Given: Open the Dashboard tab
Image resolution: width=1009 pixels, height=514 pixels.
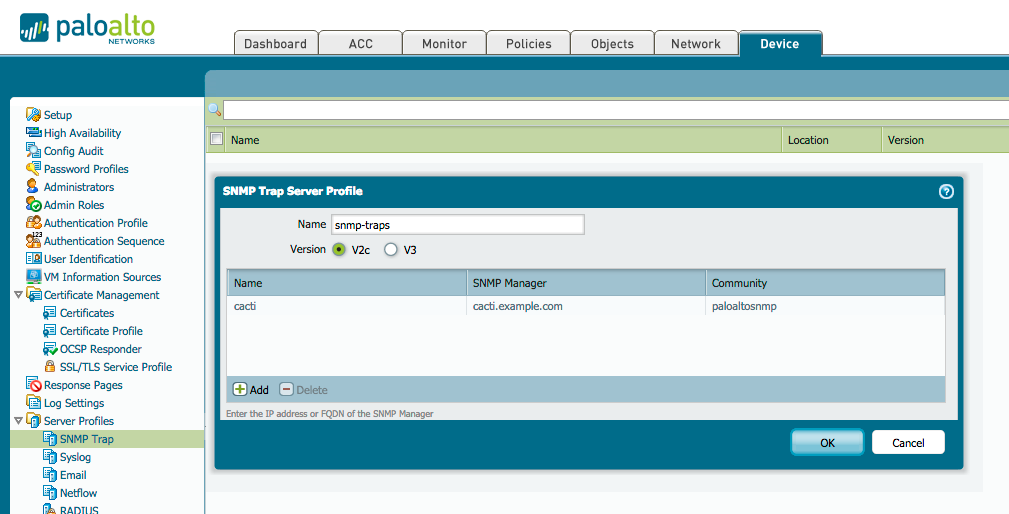Looking at the screenshot, I should coord(275,43).
